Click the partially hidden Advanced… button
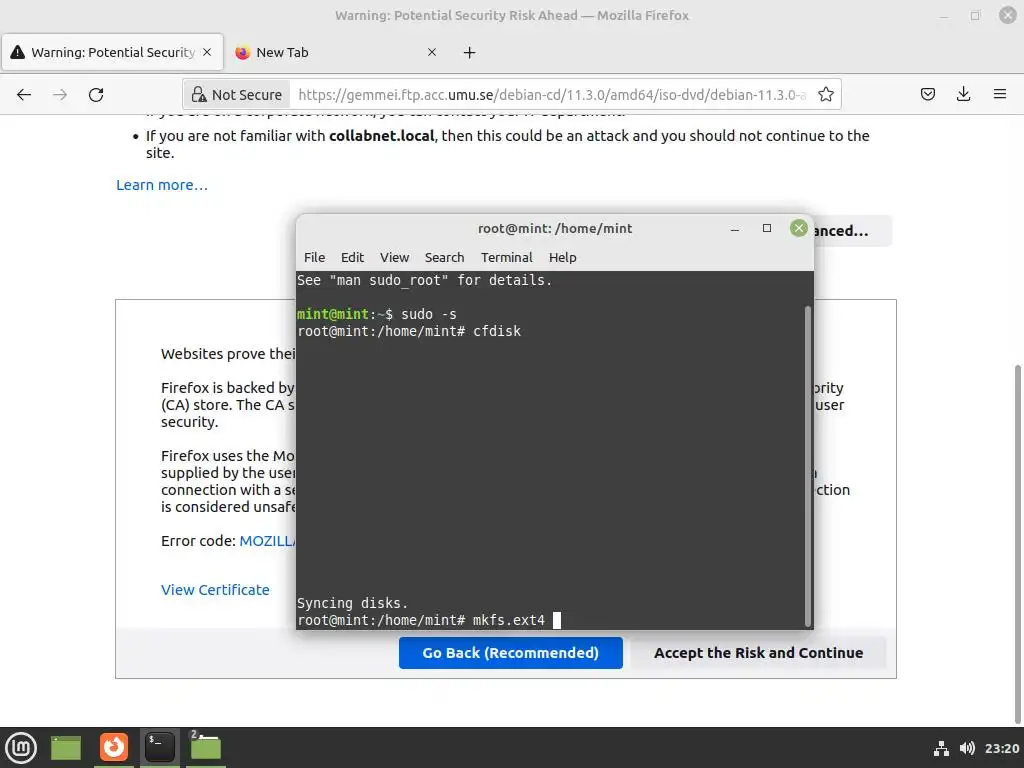The image size is (1024, 768). pos(852,231)
